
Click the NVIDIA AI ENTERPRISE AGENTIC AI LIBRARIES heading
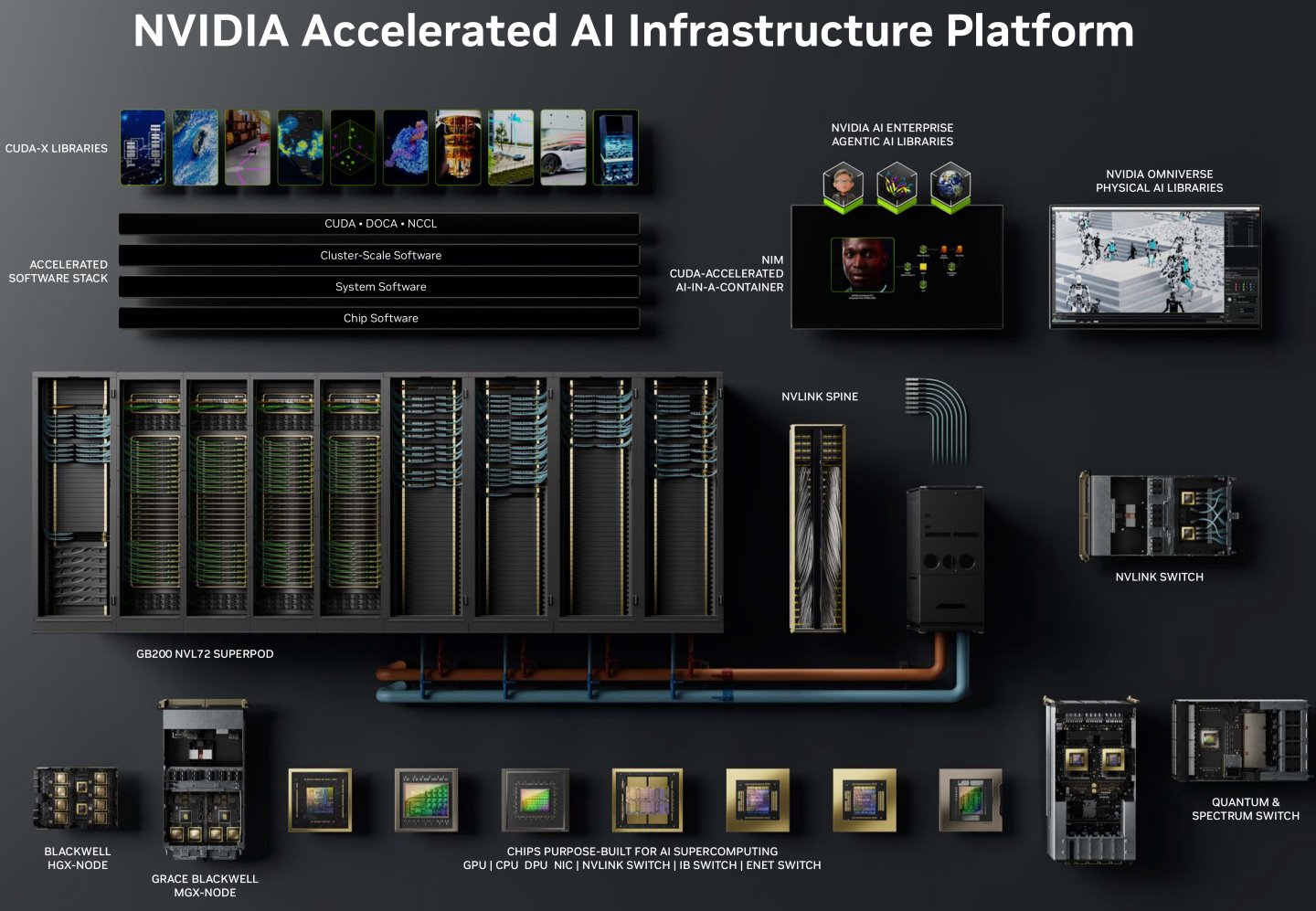pyautogui.click(x=892, y=134)
